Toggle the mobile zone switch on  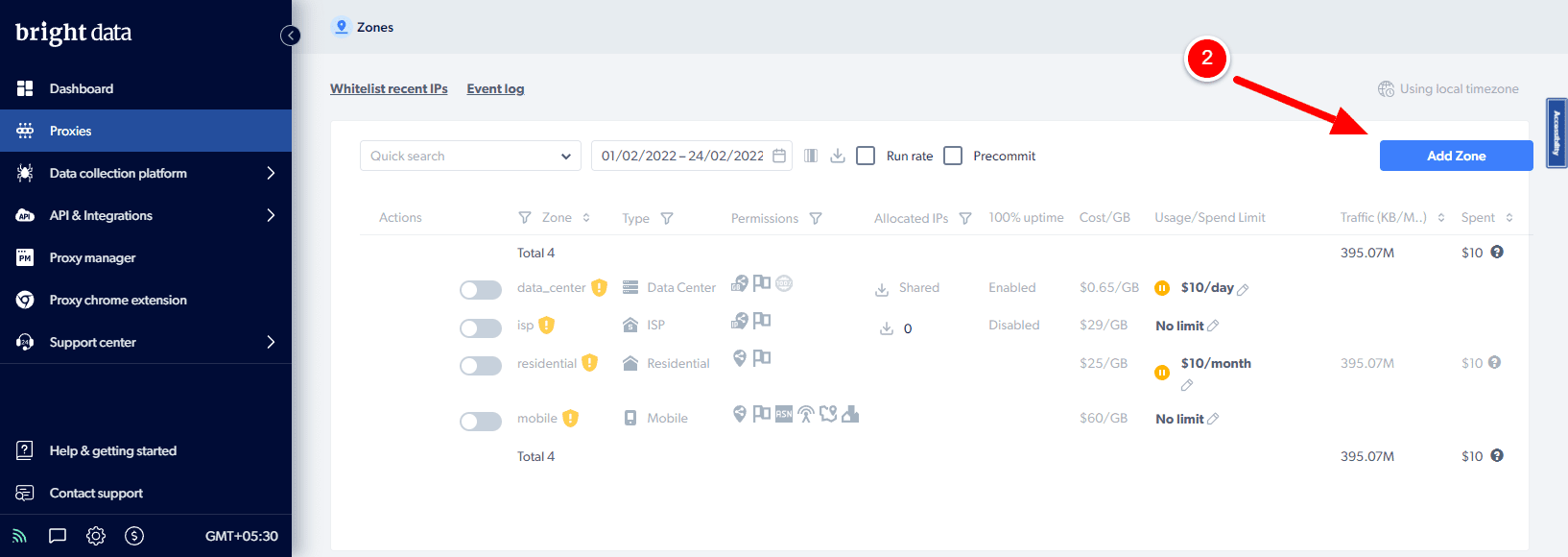480,421
